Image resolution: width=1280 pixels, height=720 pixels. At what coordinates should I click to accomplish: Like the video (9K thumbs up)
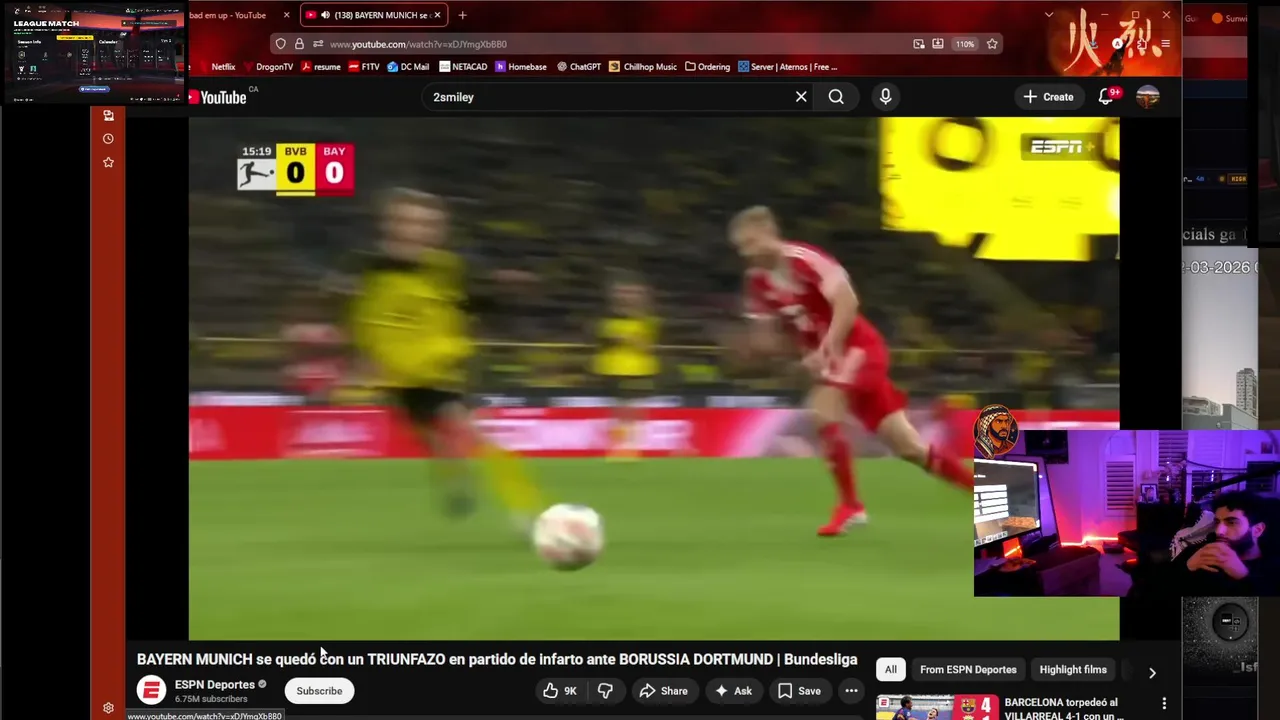560,691
